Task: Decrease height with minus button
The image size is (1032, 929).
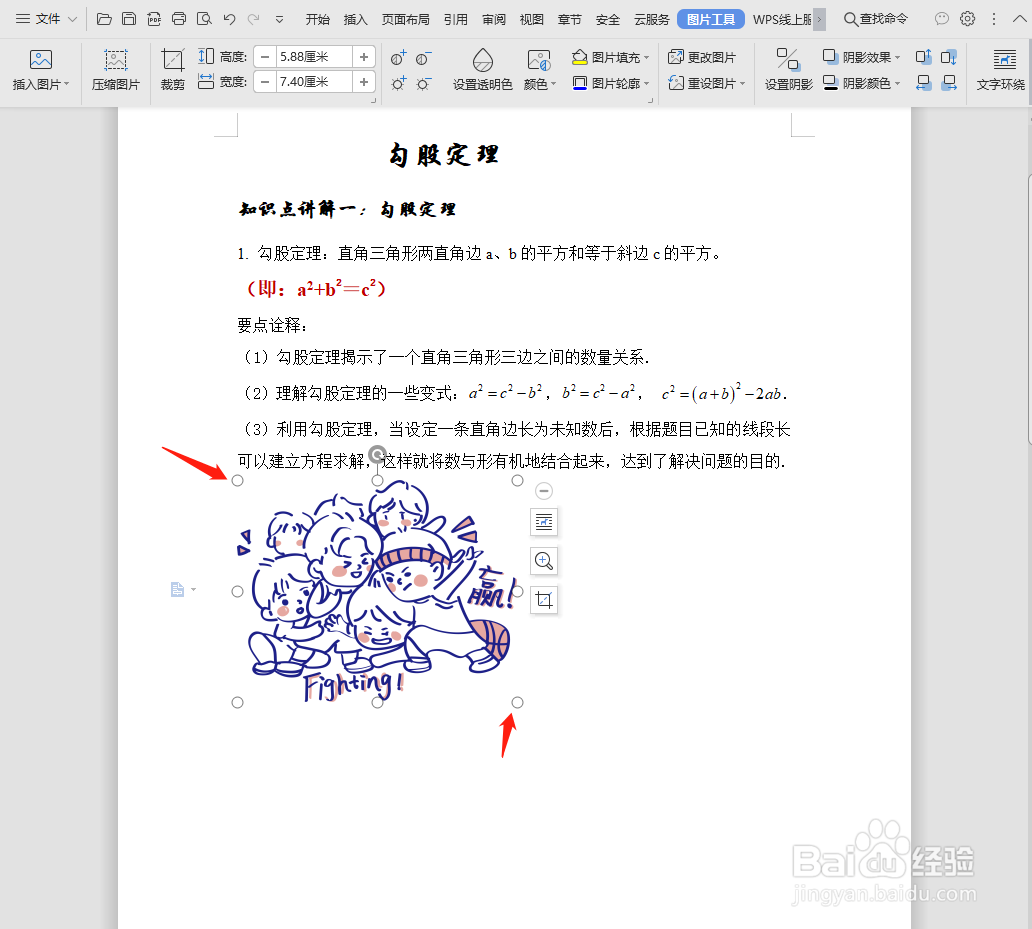Action: (265, 57)
